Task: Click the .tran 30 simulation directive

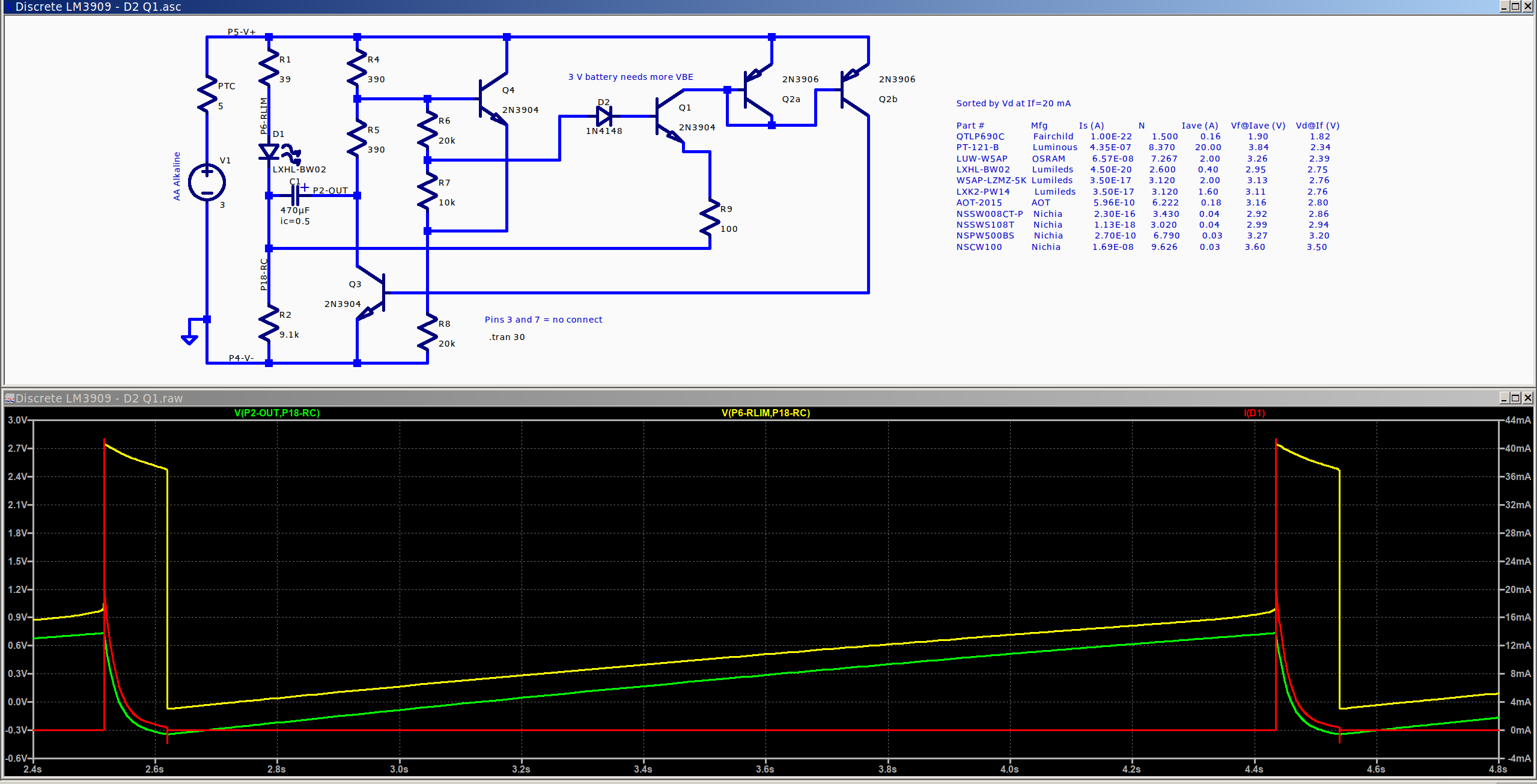Action: [x=507, y=337]
